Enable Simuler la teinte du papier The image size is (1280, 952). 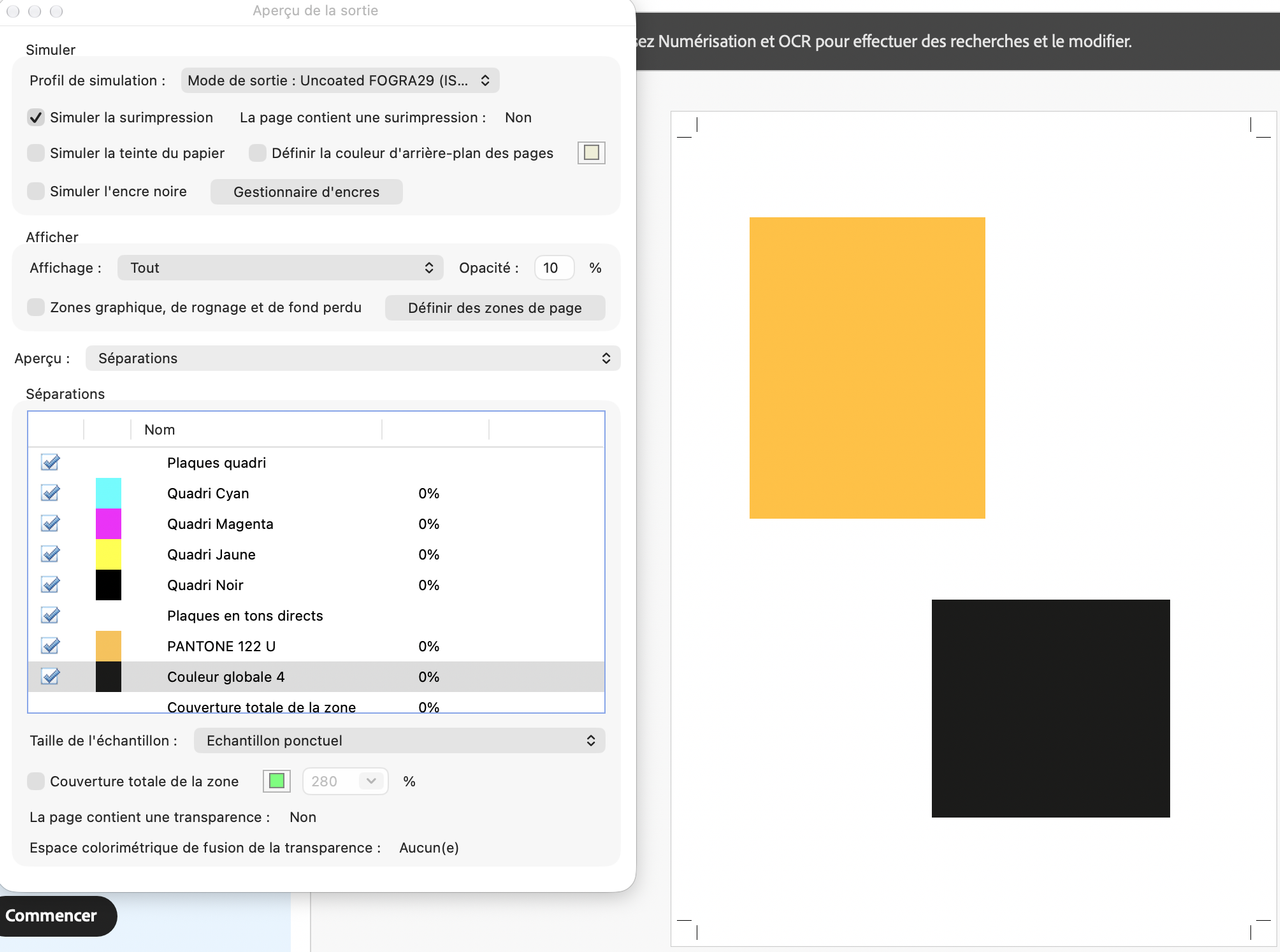36,153
